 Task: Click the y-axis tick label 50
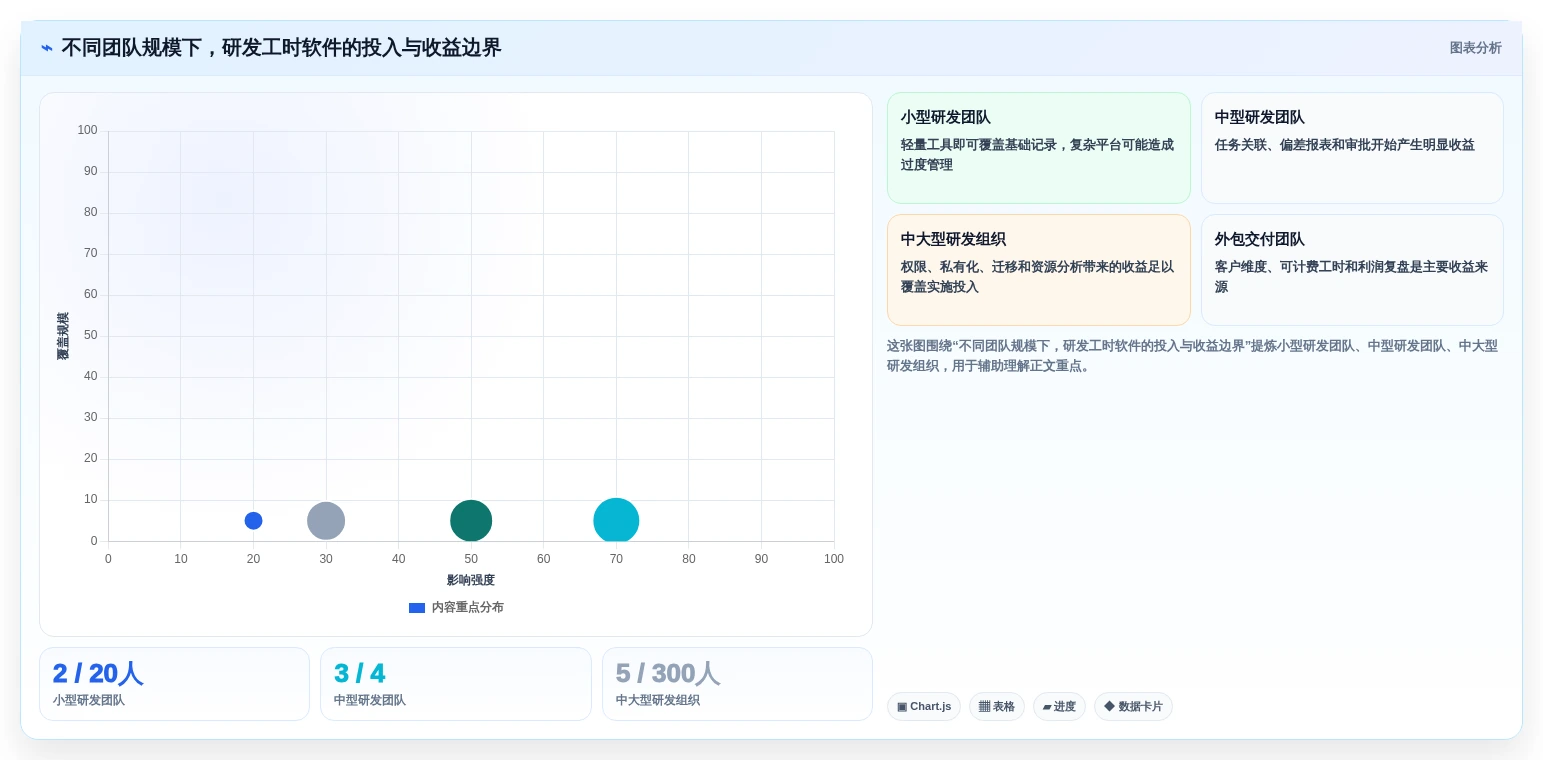91,336
